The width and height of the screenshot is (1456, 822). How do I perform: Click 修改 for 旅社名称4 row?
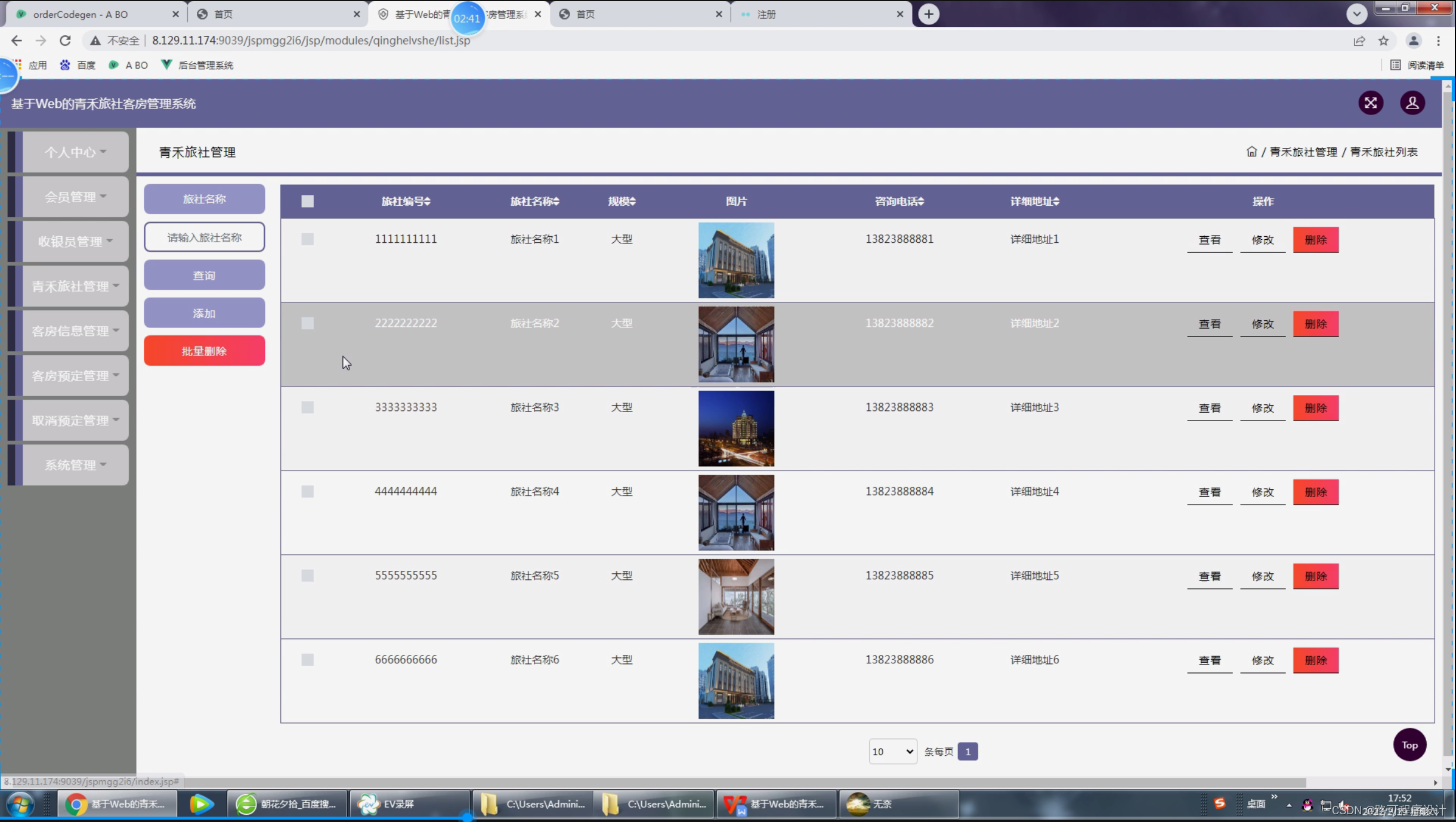pyautogui.click(x=1262, y=492)
